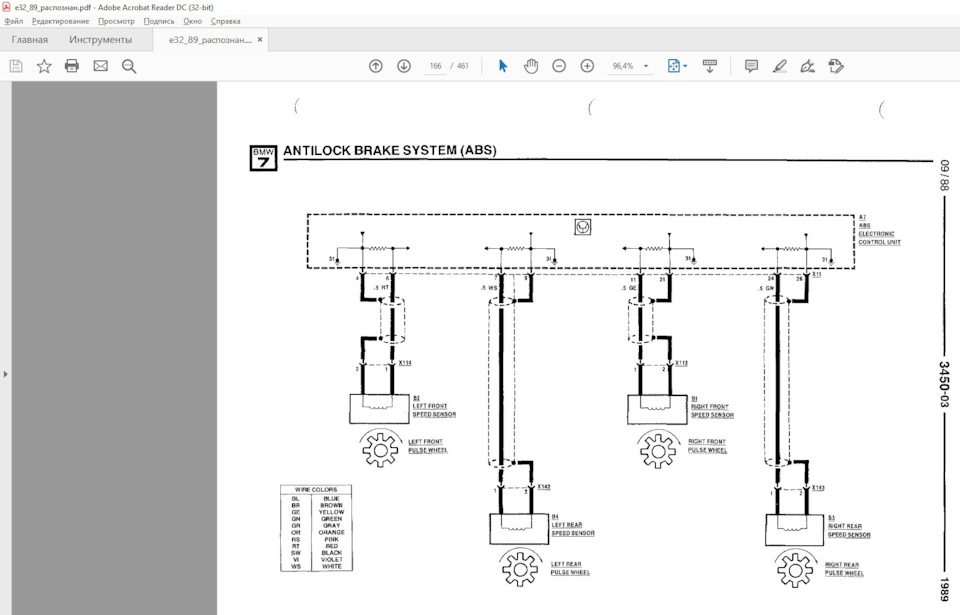Go to previous page arrow
The width and height of the screenshot is (960, 615).
point(376,66)
